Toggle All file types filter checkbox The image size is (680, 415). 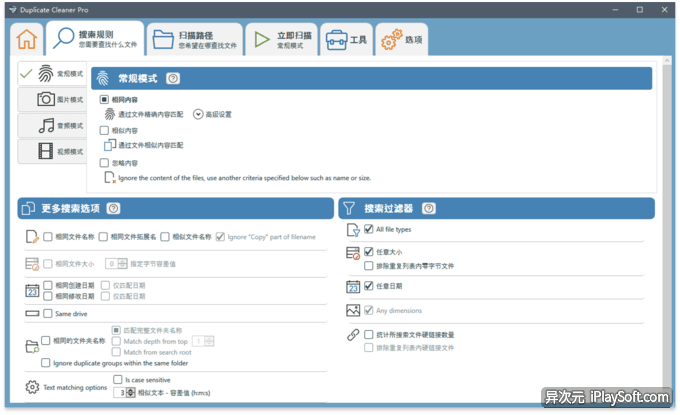pos(369,229)
